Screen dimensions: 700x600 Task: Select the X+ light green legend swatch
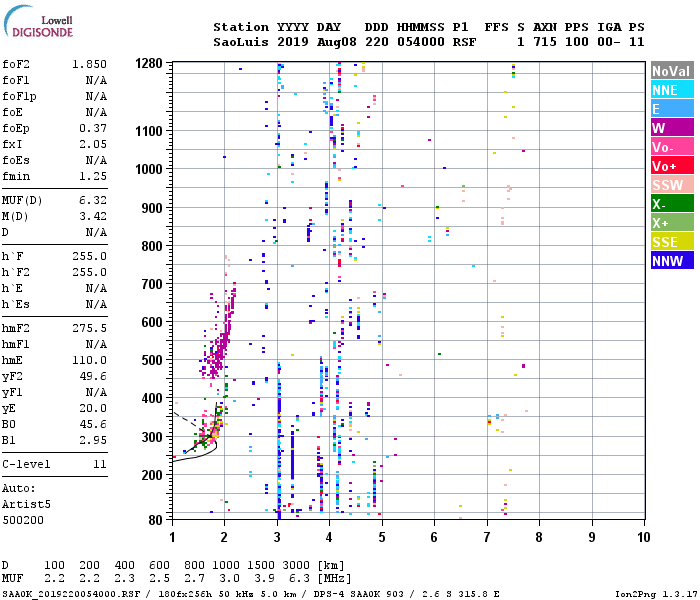tap(672, 223)
